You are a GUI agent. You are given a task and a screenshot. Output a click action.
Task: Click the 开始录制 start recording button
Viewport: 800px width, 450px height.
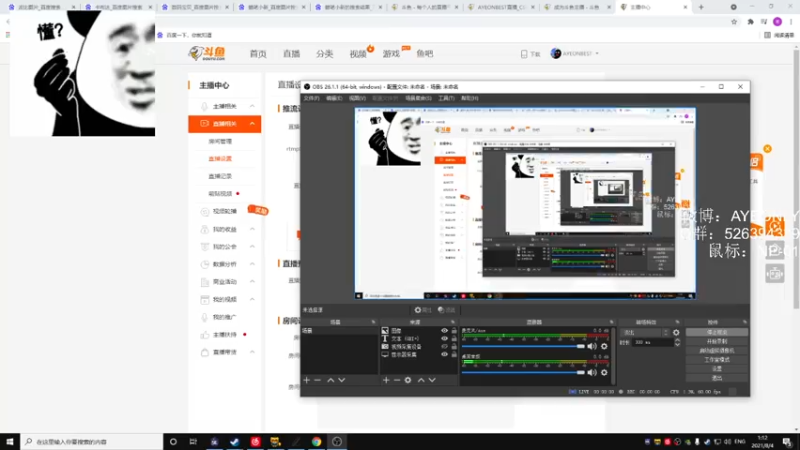(717, 341)
